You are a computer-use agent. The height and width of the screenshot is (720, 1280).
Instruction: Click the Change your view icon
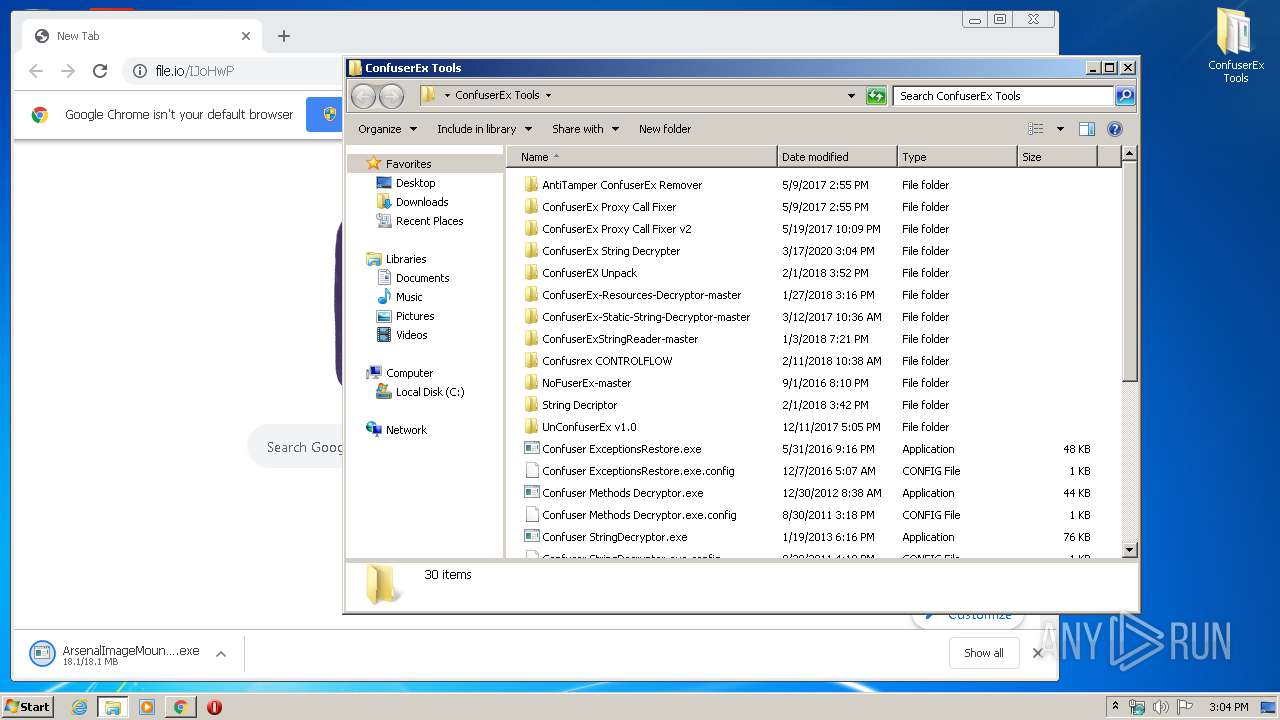click(1036, 129)
